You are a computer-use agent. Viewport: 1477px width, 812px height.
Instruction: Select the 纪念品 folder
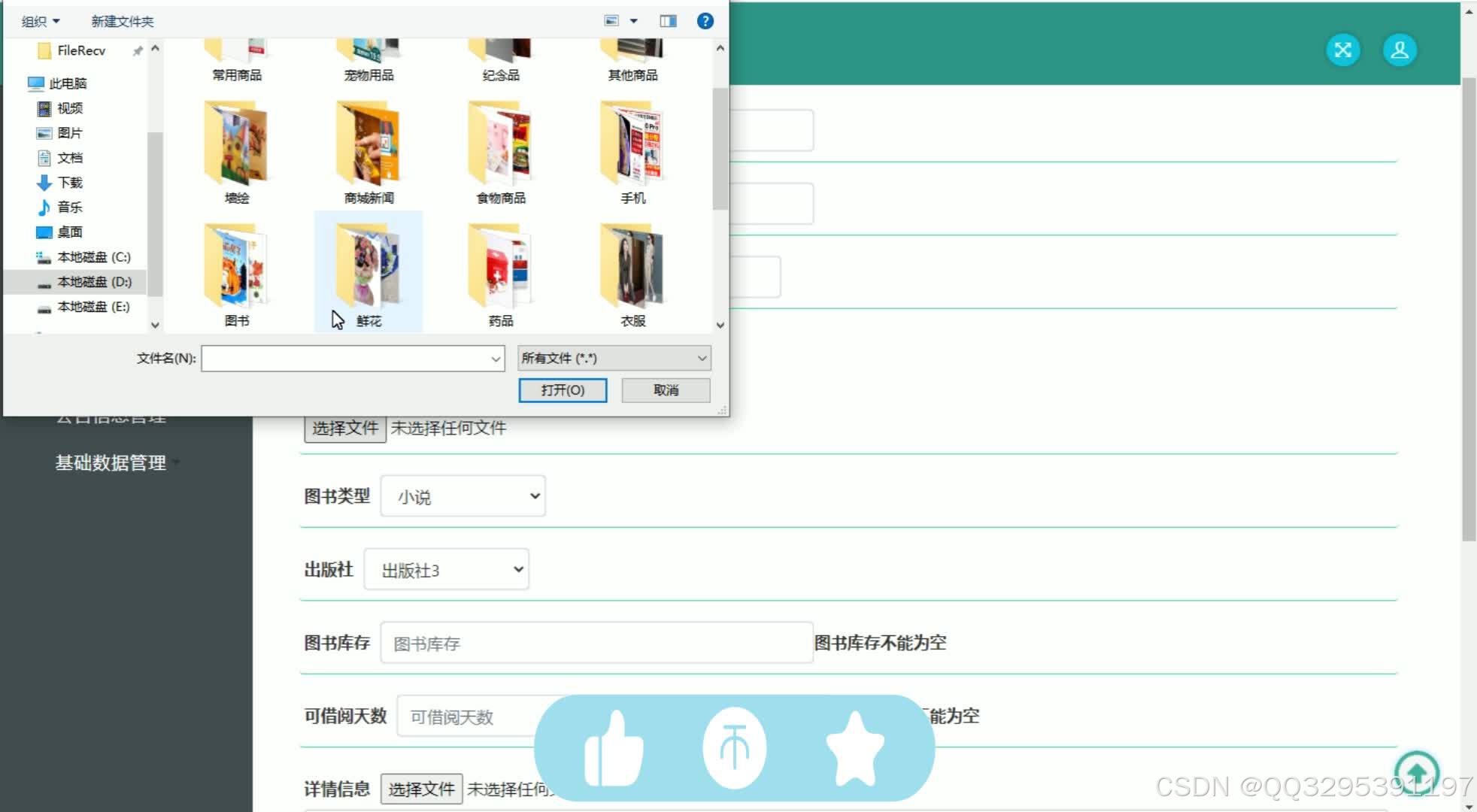tap(501, 62)
